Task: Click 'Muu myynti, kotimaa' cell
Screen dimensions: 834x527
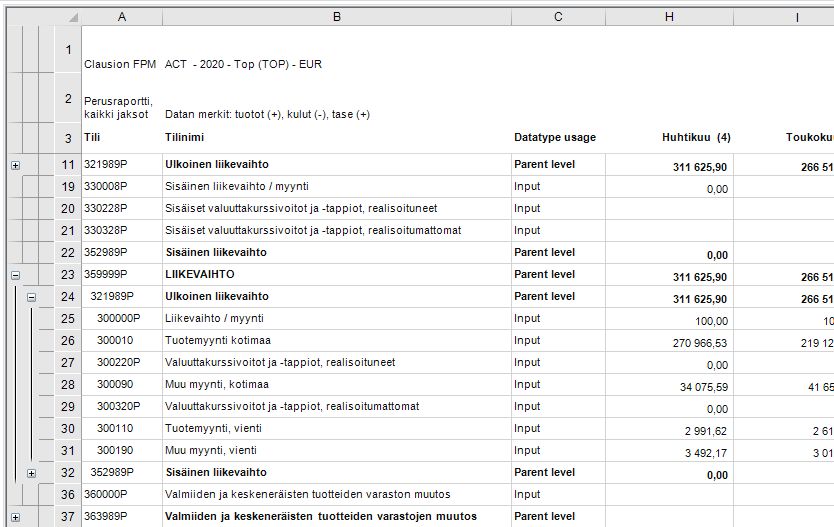Action: tap(337, 384)
